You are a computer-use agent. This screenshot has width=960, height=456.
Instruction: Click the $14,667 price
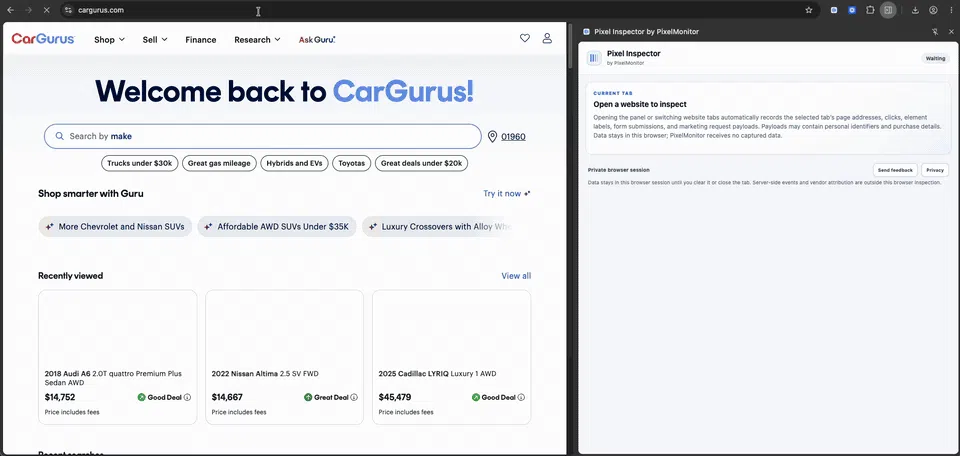point(227,397)
